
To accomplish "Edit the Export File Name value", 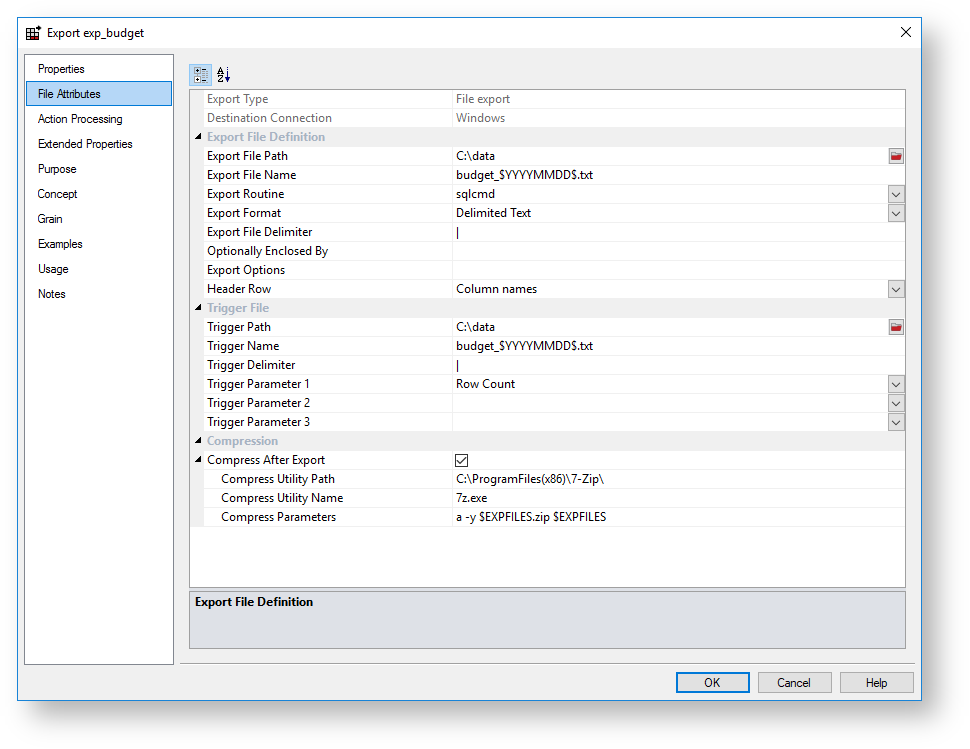I will click(679, 175).
